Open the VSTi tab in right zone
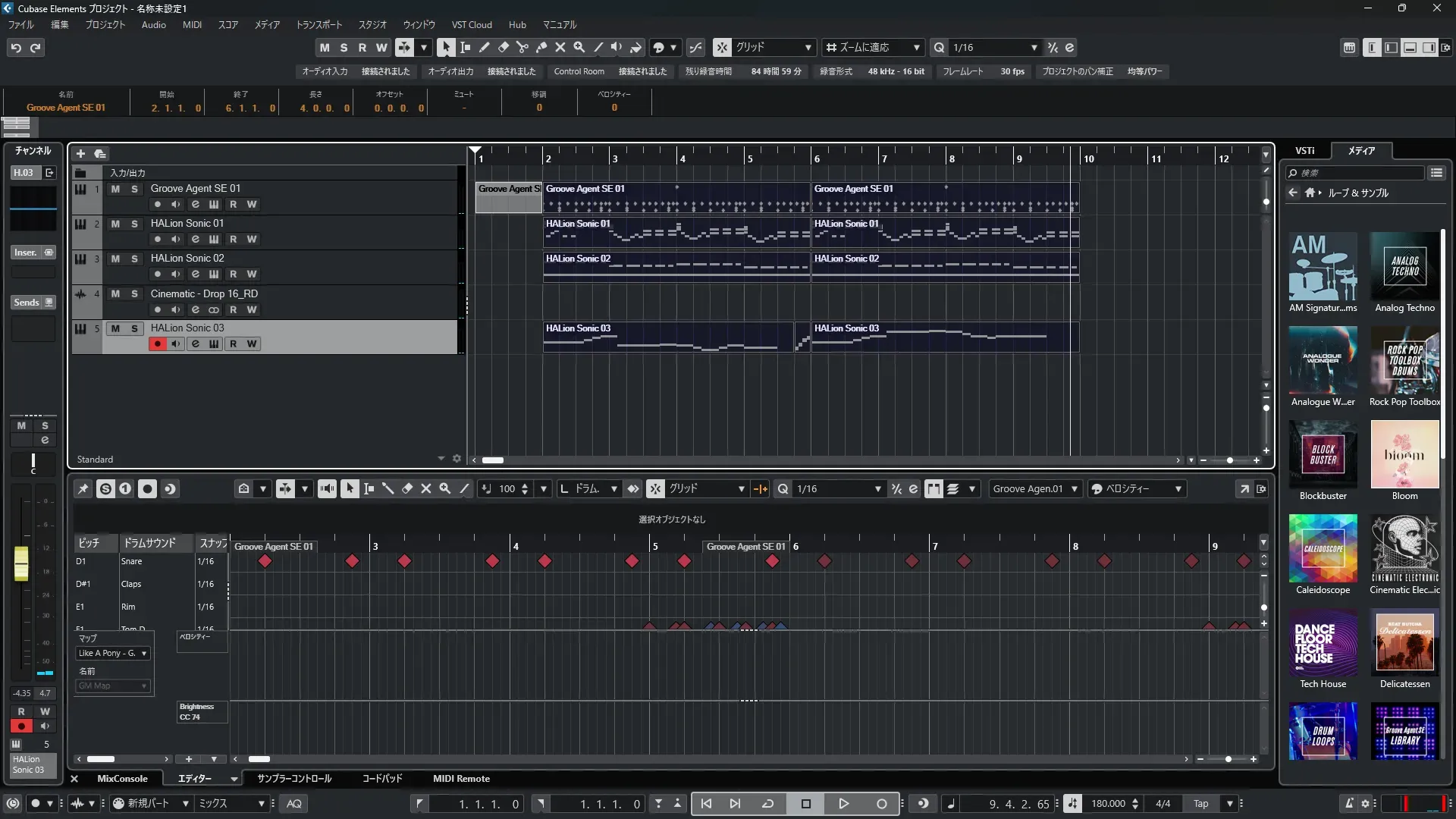 click(x=1304, y=150)
